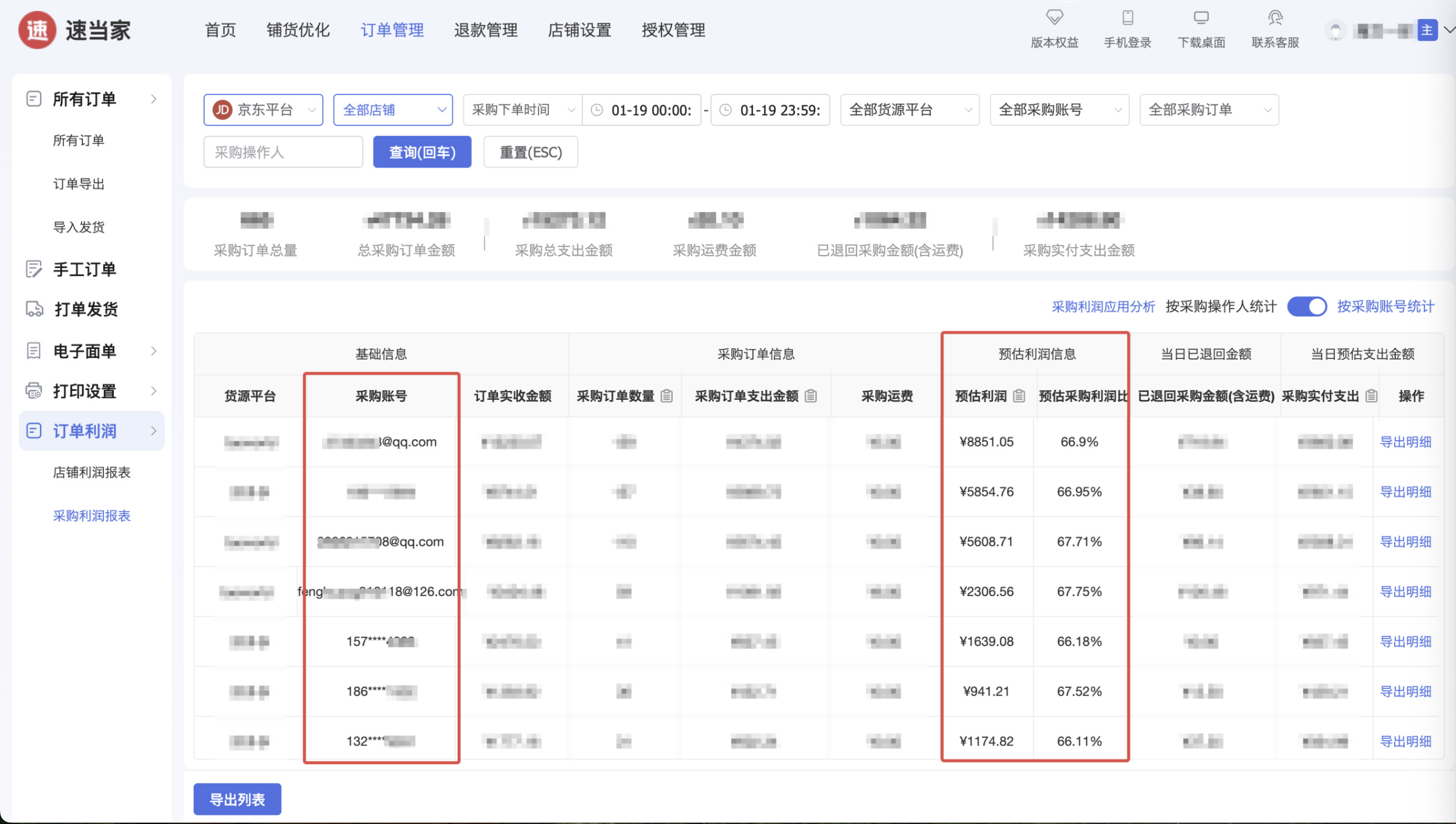Open the 全部店铺 store dropdown
The height and width of the screenshot is (824, 1456).
[393, 110]
